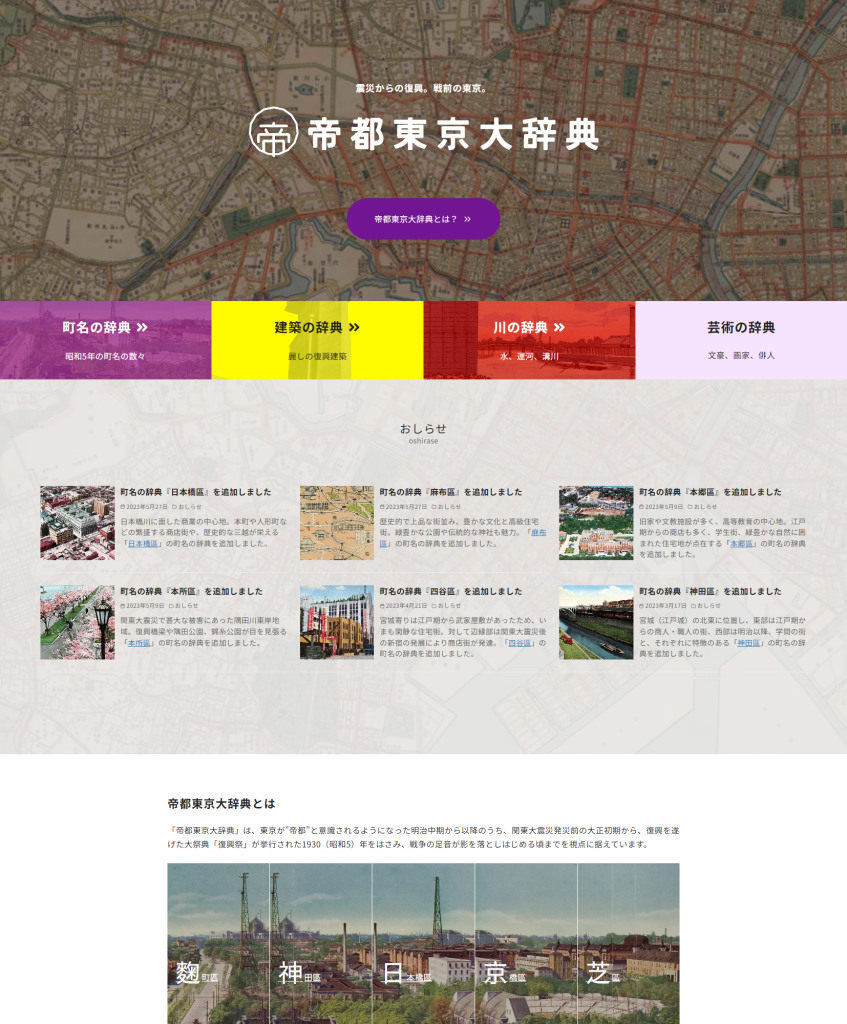Select the 芸術の辞典 category tile

click(x=741, y=340)
